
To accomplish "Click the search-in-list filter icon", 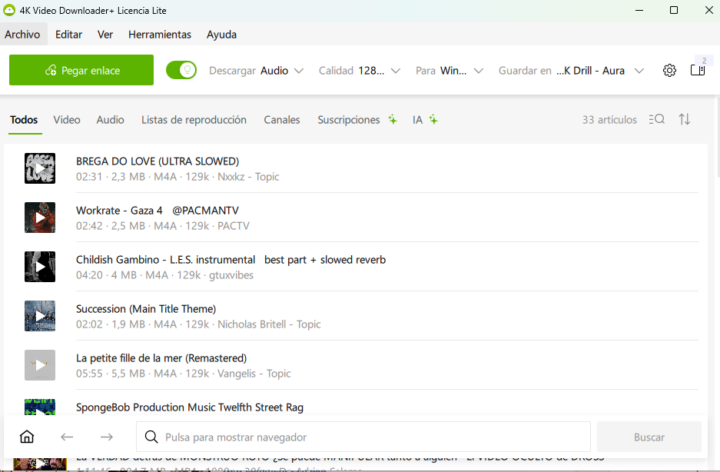I will click(657, 119).
